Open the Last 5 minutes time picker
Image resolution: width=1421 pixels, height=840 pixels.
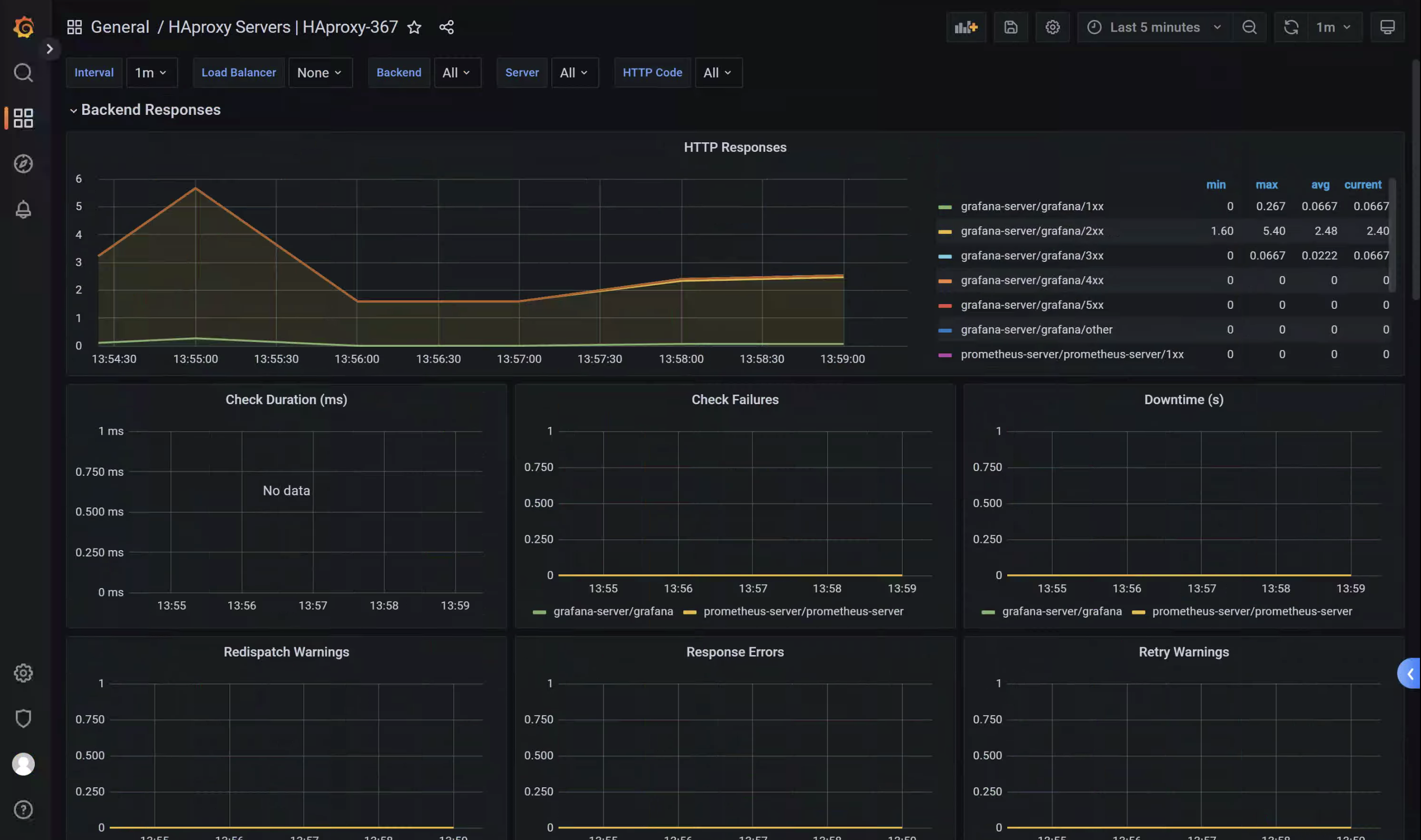tap(1154, 26)
